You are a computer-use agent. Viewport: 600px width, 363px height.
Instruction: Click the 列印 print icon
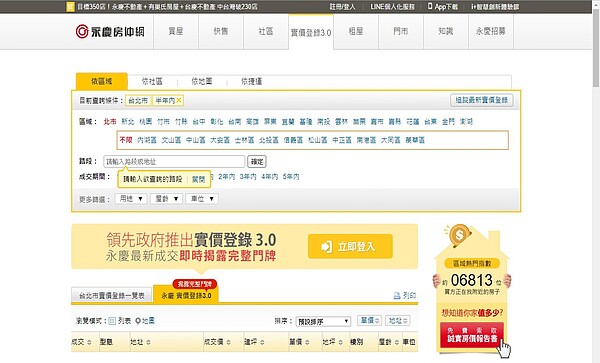(x=404, y=295)
